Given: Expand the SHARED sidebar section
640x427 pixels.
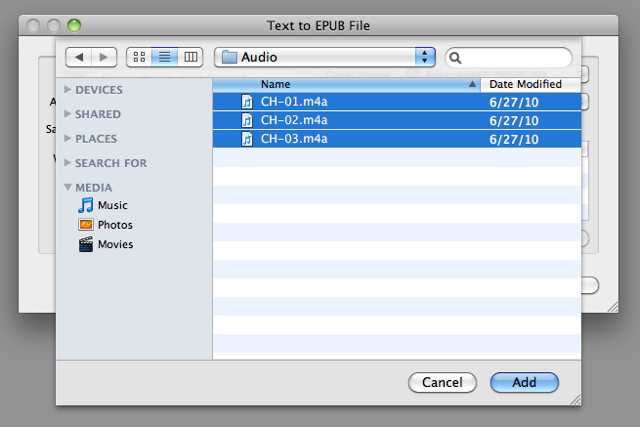Looking at the screenshot, I should coord(68,114).
